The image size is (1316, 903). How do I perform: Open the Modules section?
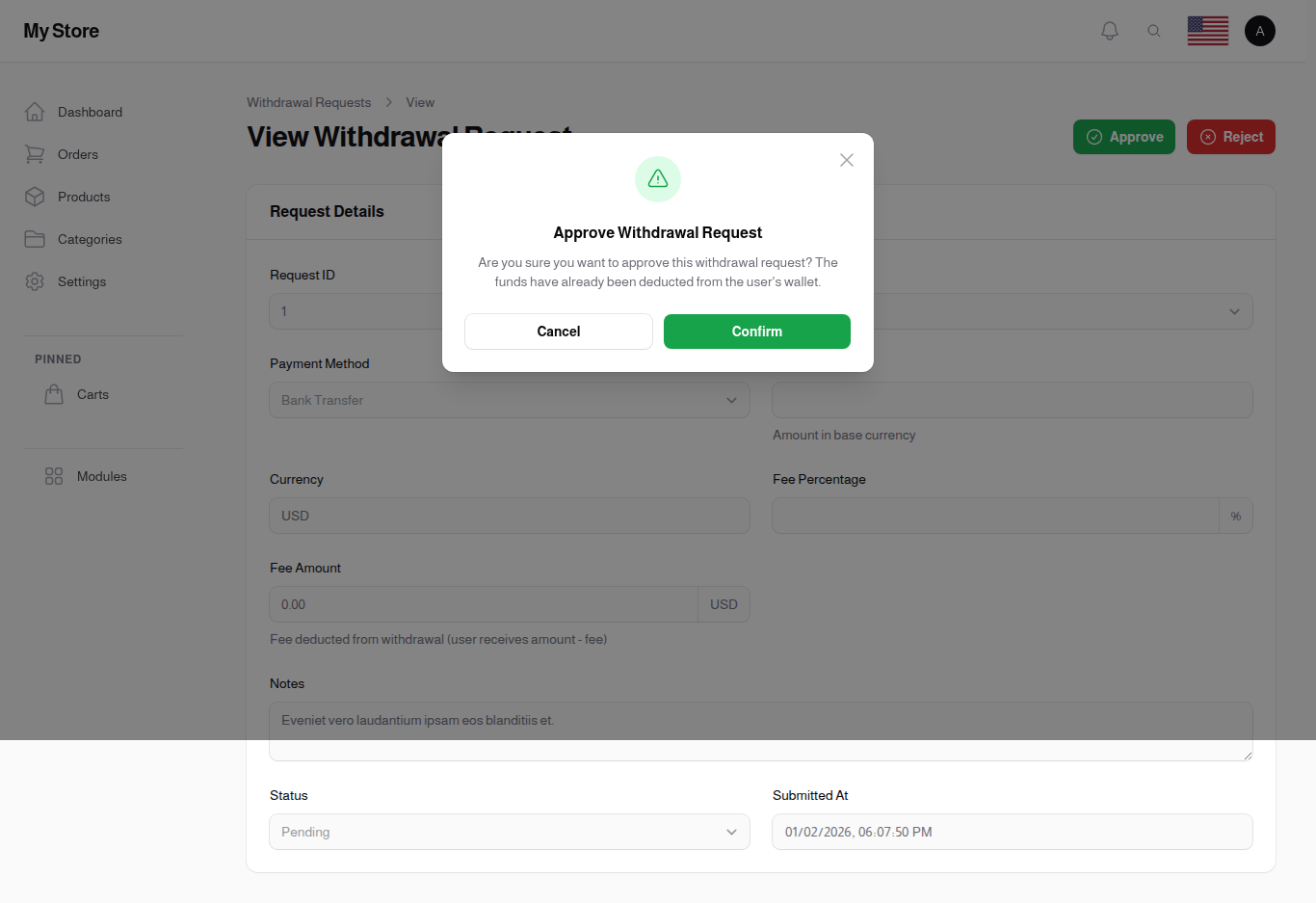click(101, 475)
